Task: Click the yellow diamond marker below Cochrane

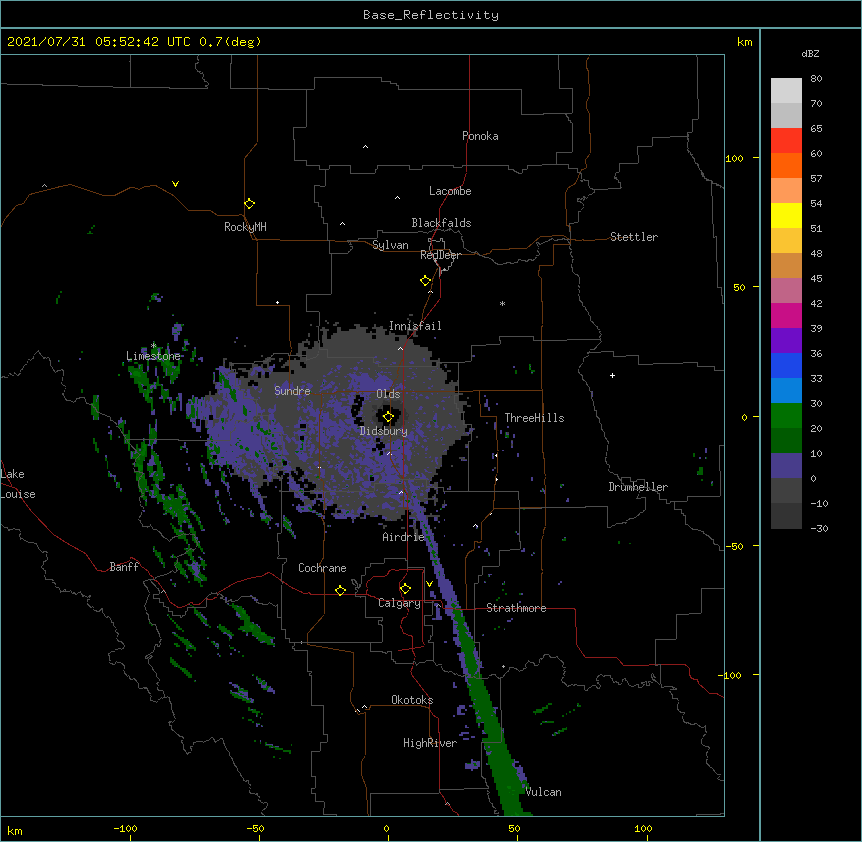Action: click(x=340, y=590)
